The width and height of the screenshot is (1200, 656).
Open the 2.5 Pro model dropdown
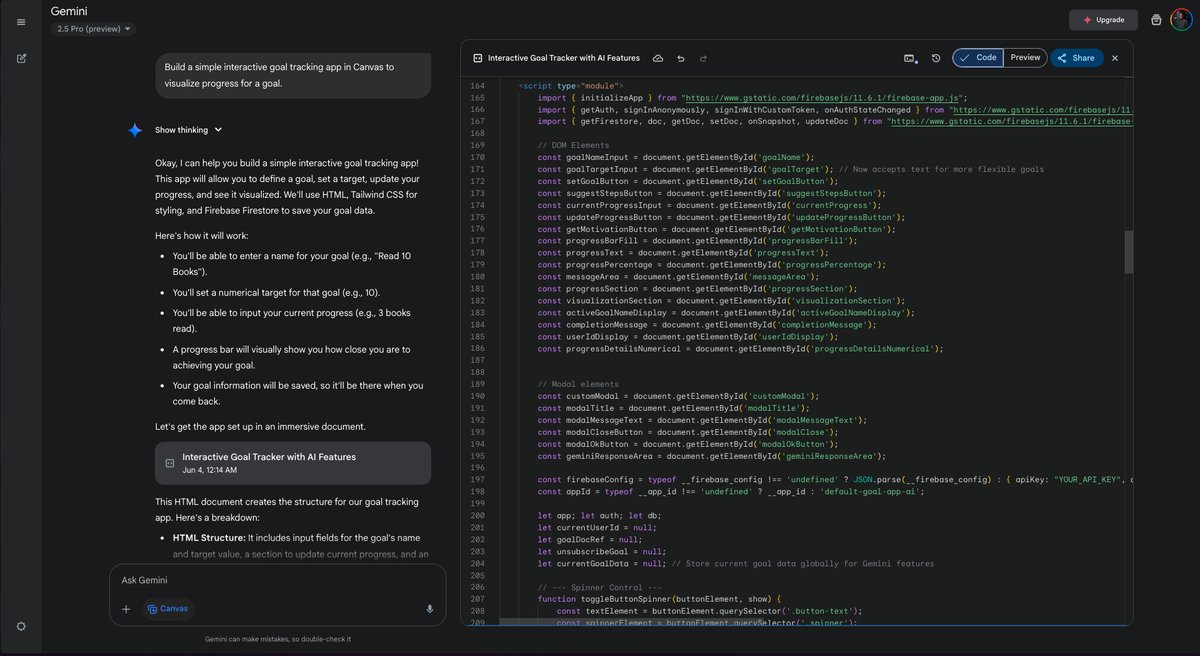click(92, 29)
